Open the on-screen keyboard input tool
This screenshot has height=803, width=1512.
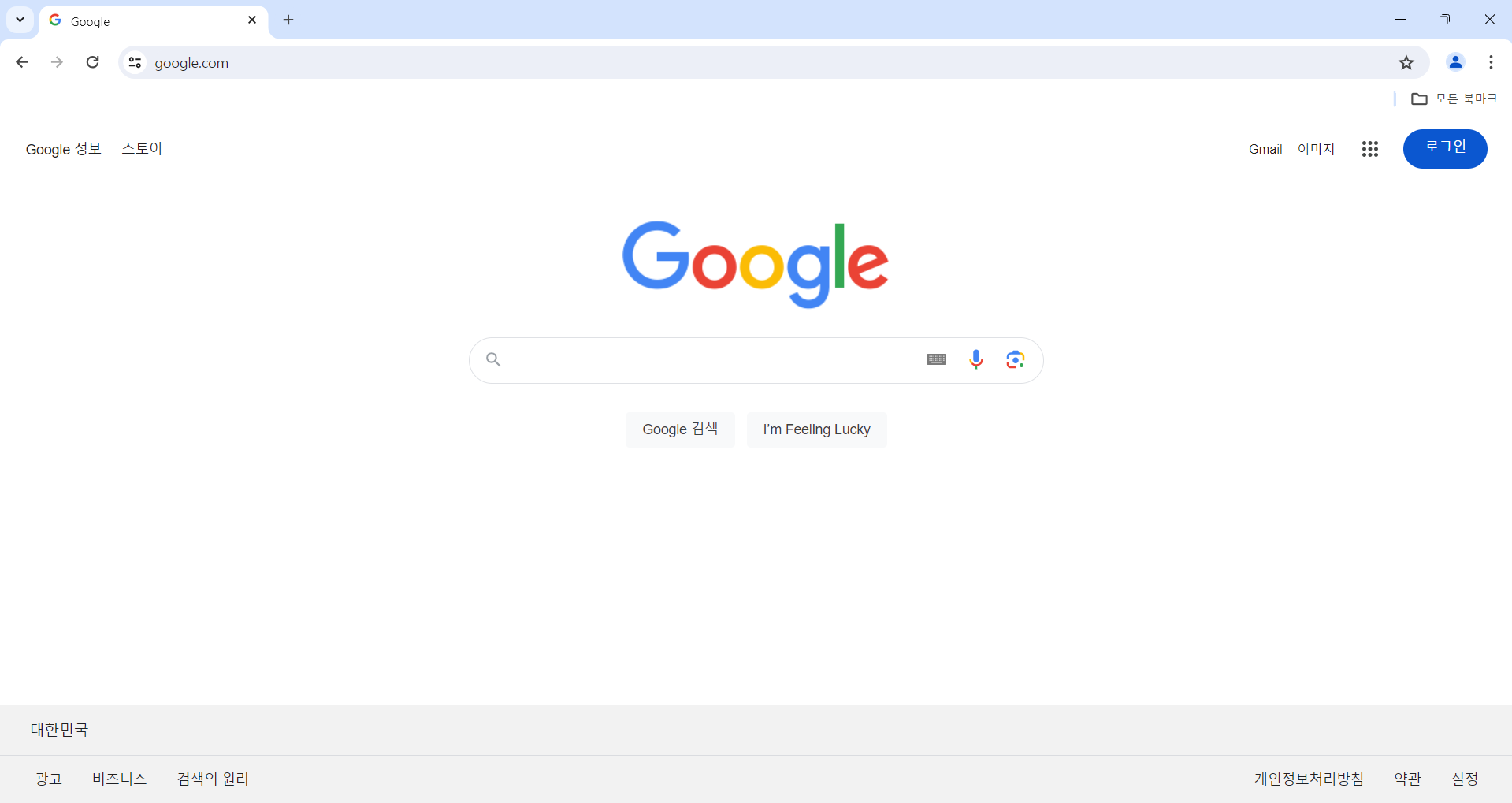[936, 359]
